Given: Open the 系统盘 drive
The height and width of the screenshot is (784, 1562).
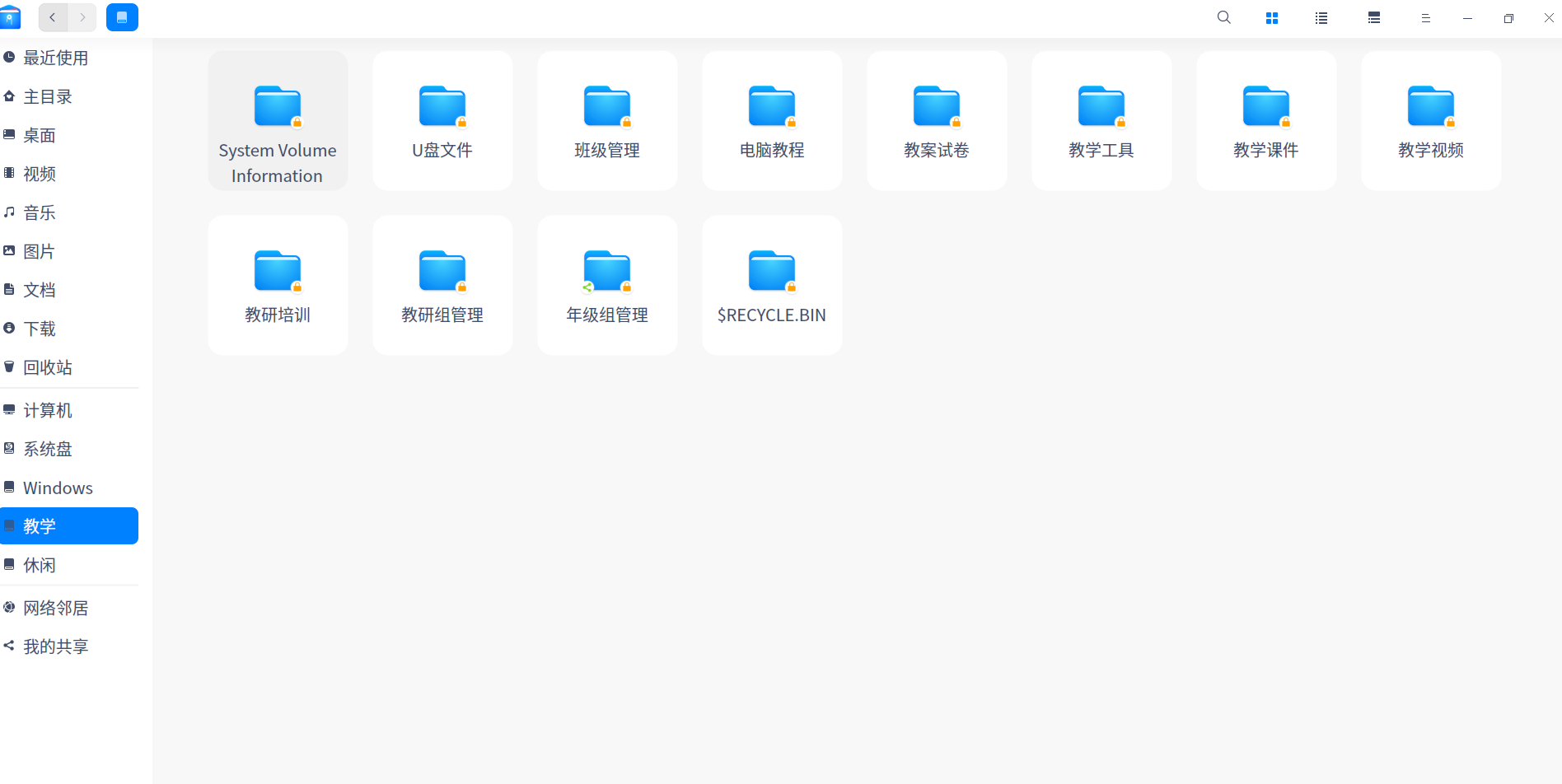Looking at the screenshot, I should [x=69, y=449].
